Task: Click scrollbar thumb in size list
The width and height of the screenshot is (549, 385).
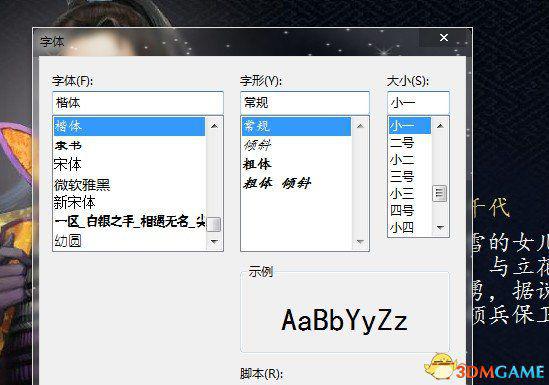Action: tap(440, 194)
